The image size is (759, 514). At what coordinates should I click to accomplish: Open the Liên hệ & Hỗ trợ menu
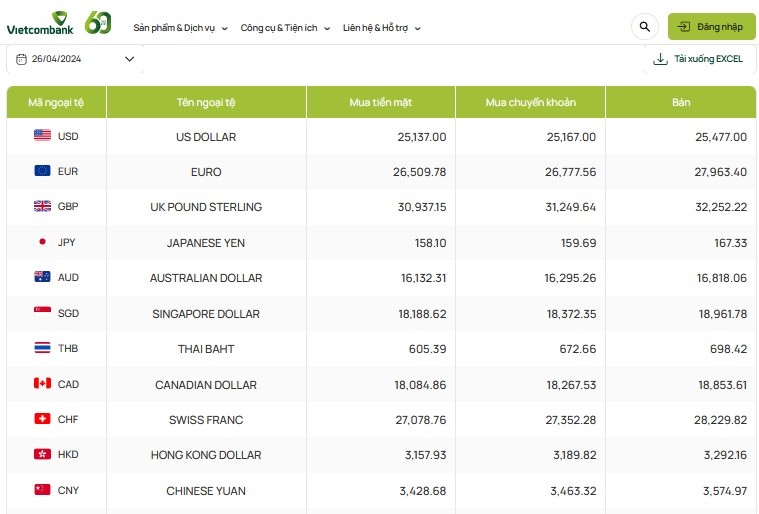381,28
